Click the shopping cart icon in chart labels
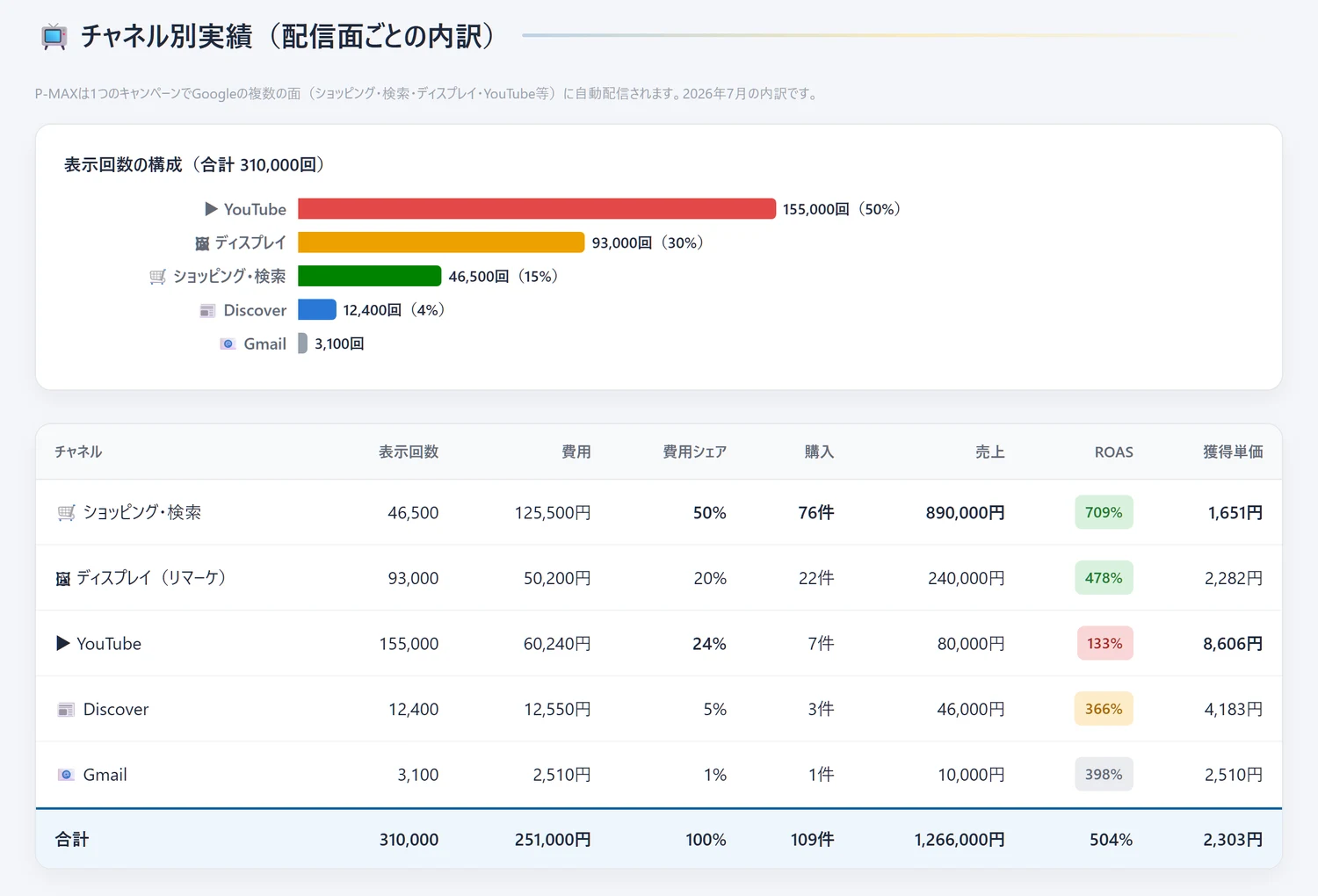Viewport: 1318px width, 896px height. (x=157, y=277)
